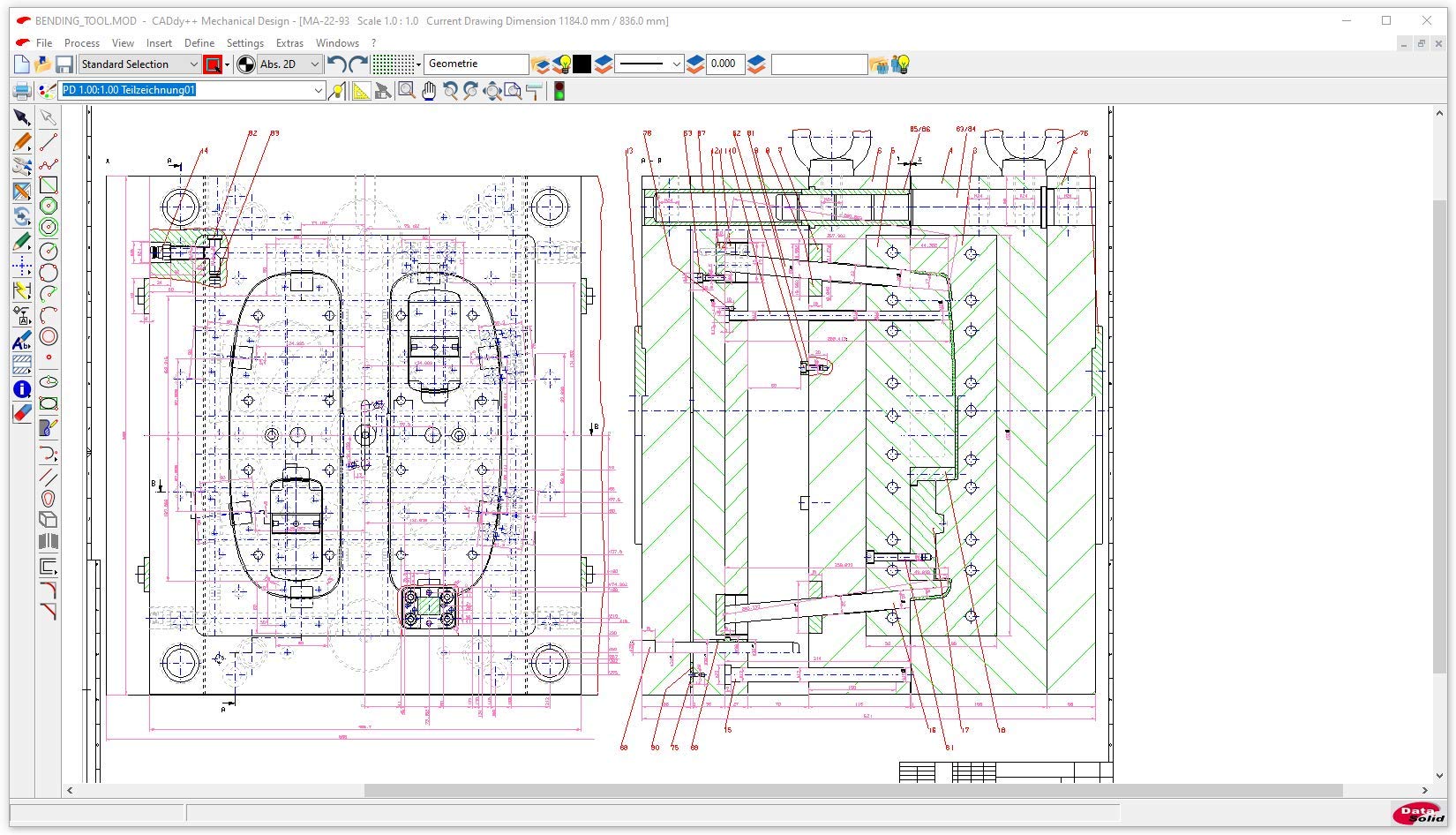Create a new drawing file
The image size is (1456, 835).
22,64
